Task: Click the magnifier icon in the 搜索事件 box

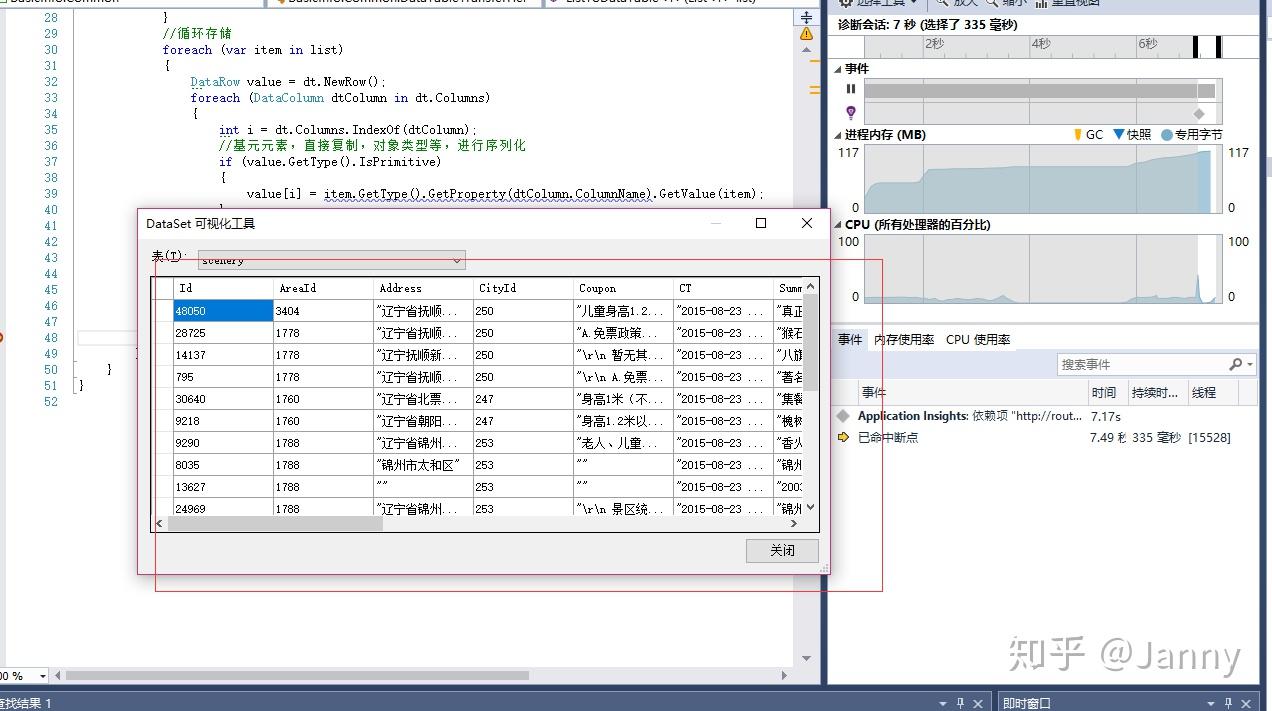Action: 1234,363
